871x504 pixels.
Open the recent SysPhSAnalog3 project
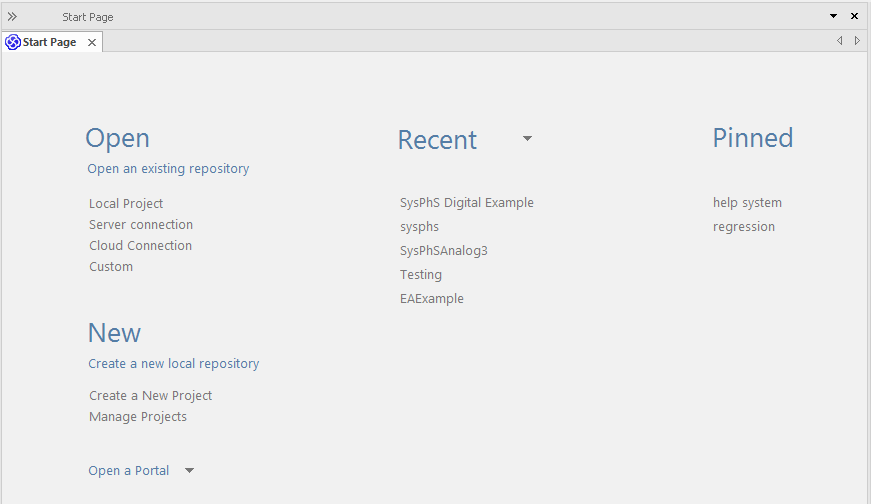[444, 251]
